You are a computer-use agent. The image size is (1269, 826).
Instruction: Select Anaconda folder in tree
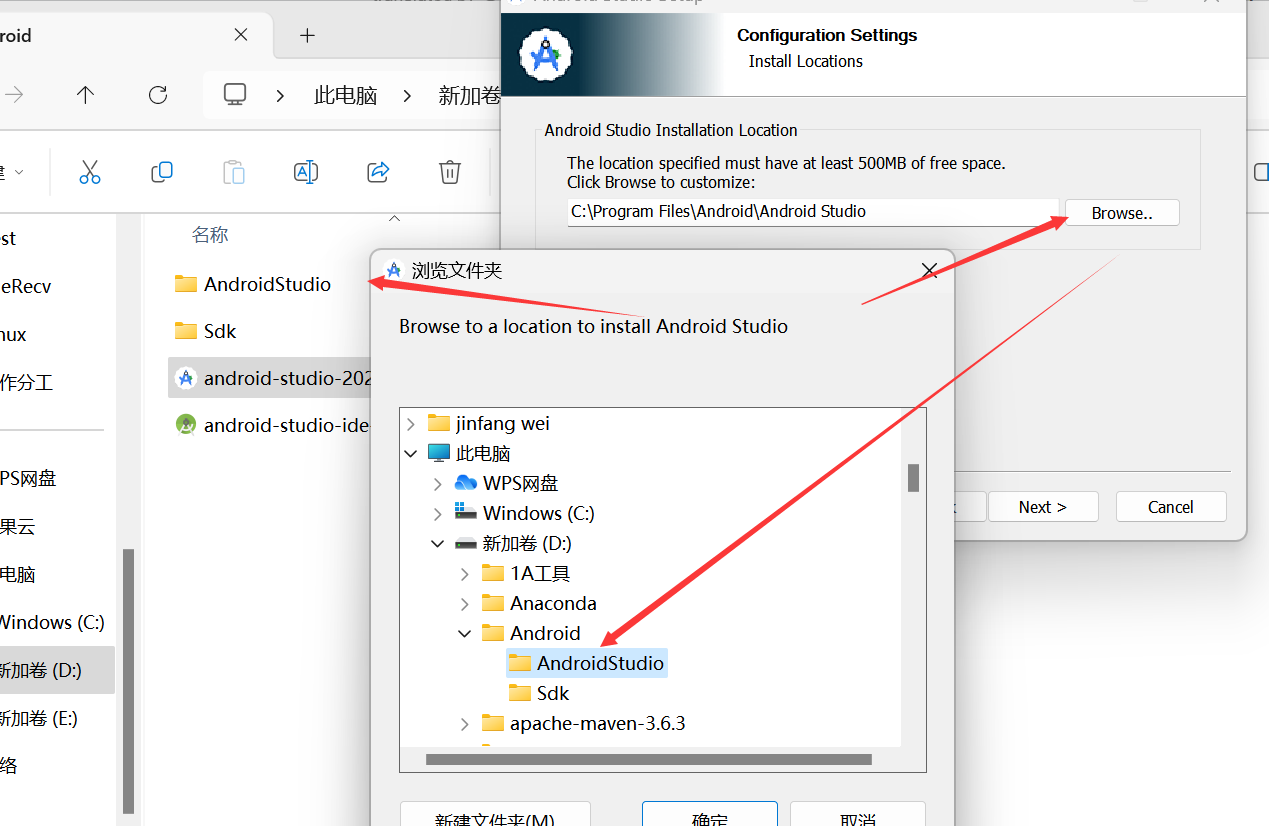(x=539, y=603)
